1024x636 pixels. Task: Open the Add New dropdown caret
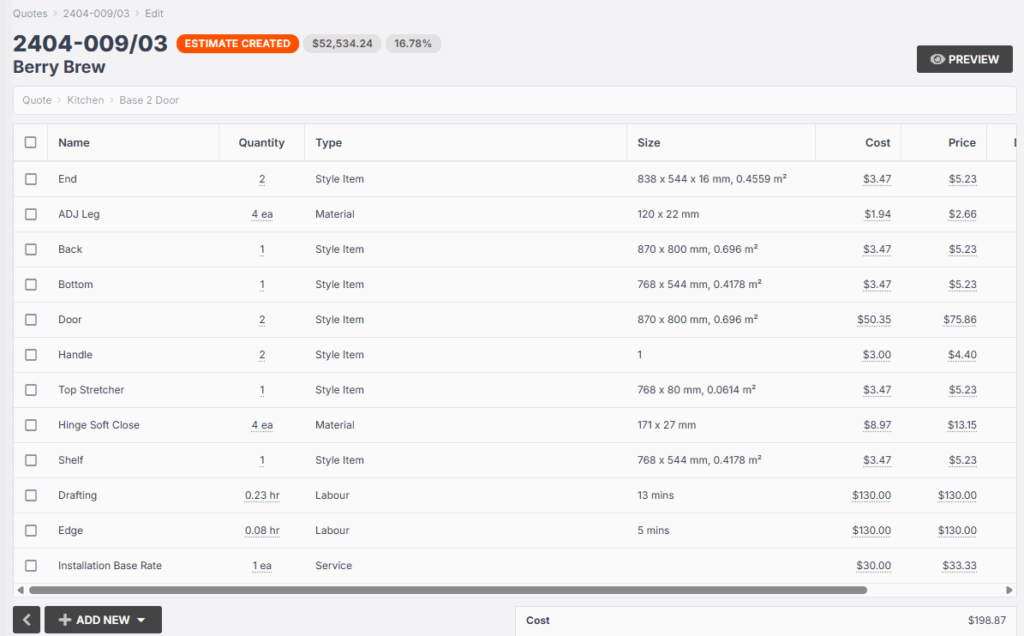(x=141, y=620)
